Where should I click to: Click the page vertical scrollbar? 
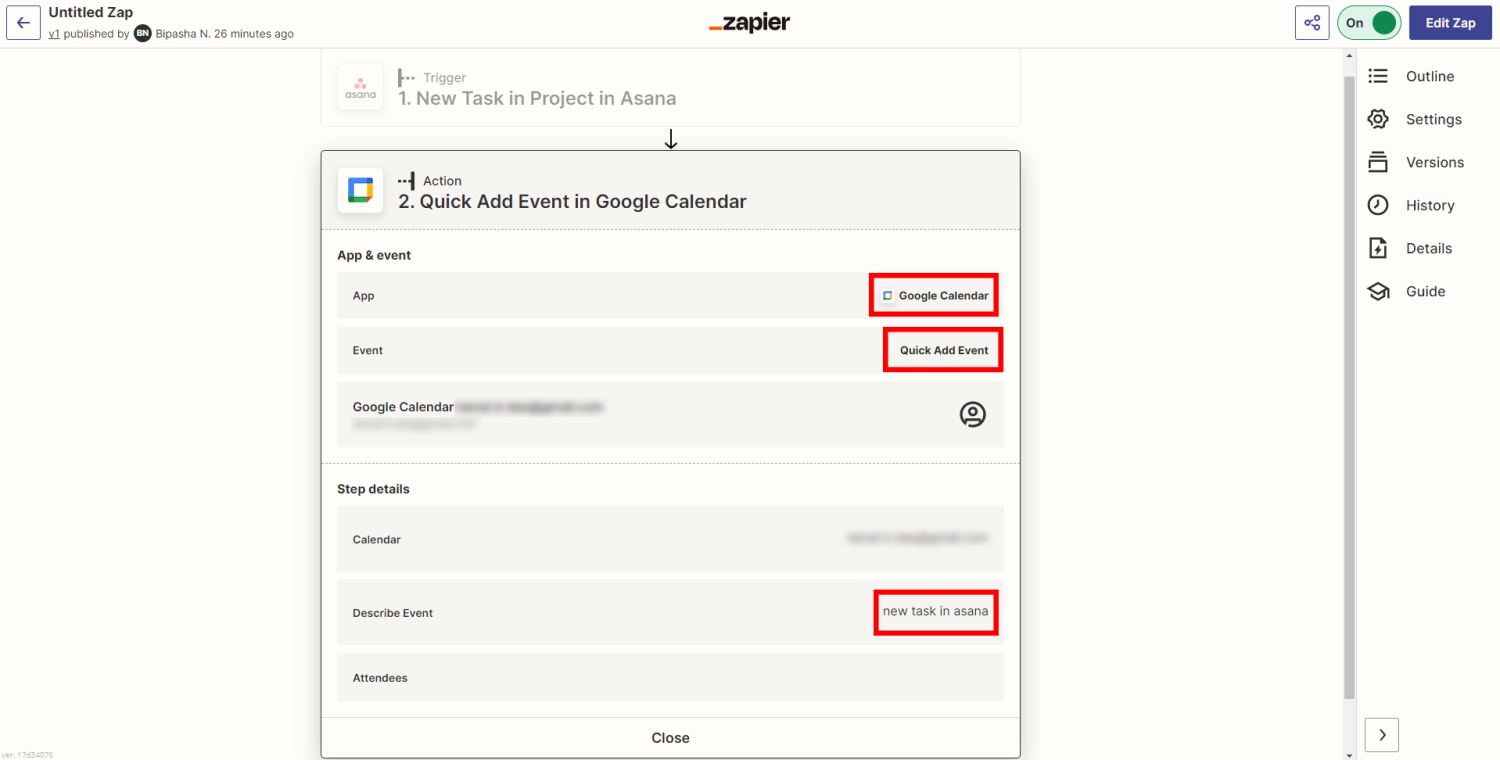1349,387
